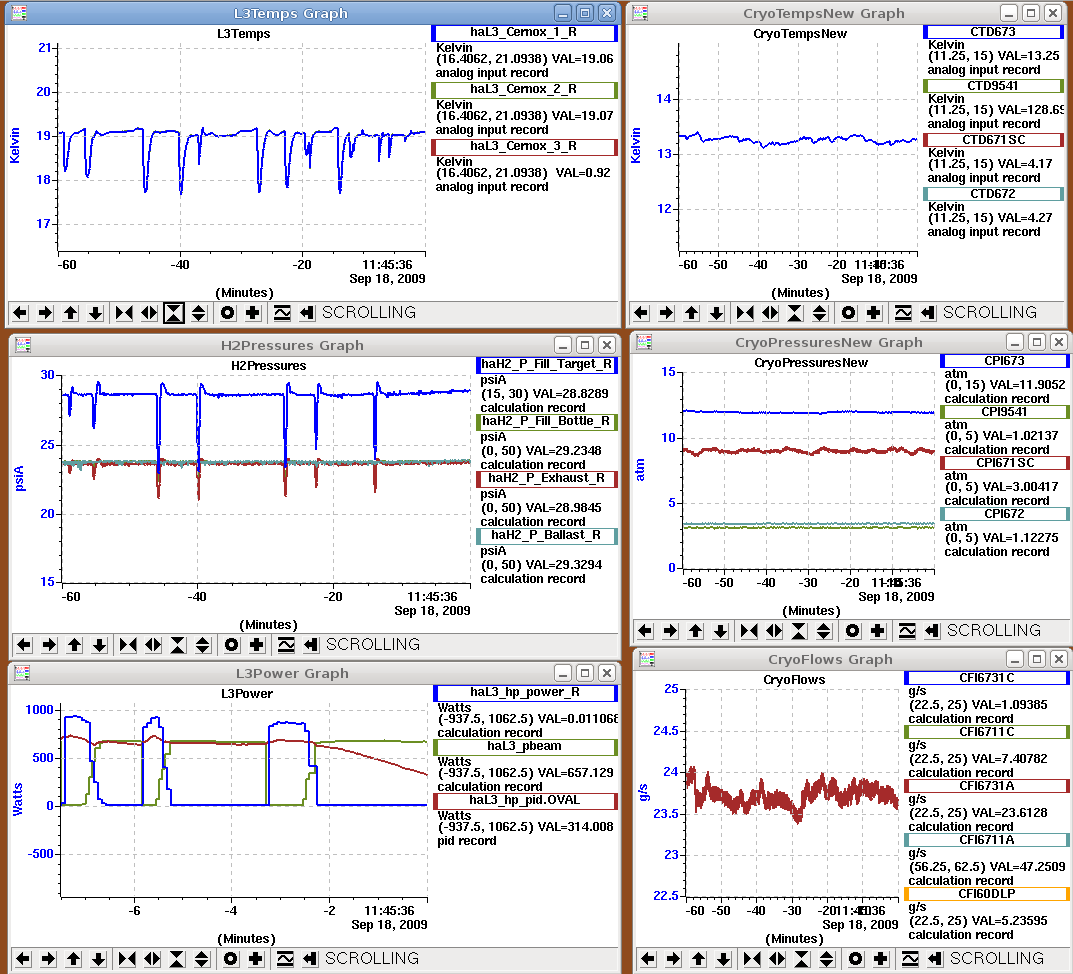Click the wave graph icon in CryoFlows Graph toolbar
The image size is (1073, 974).
[x=910, y=959]
